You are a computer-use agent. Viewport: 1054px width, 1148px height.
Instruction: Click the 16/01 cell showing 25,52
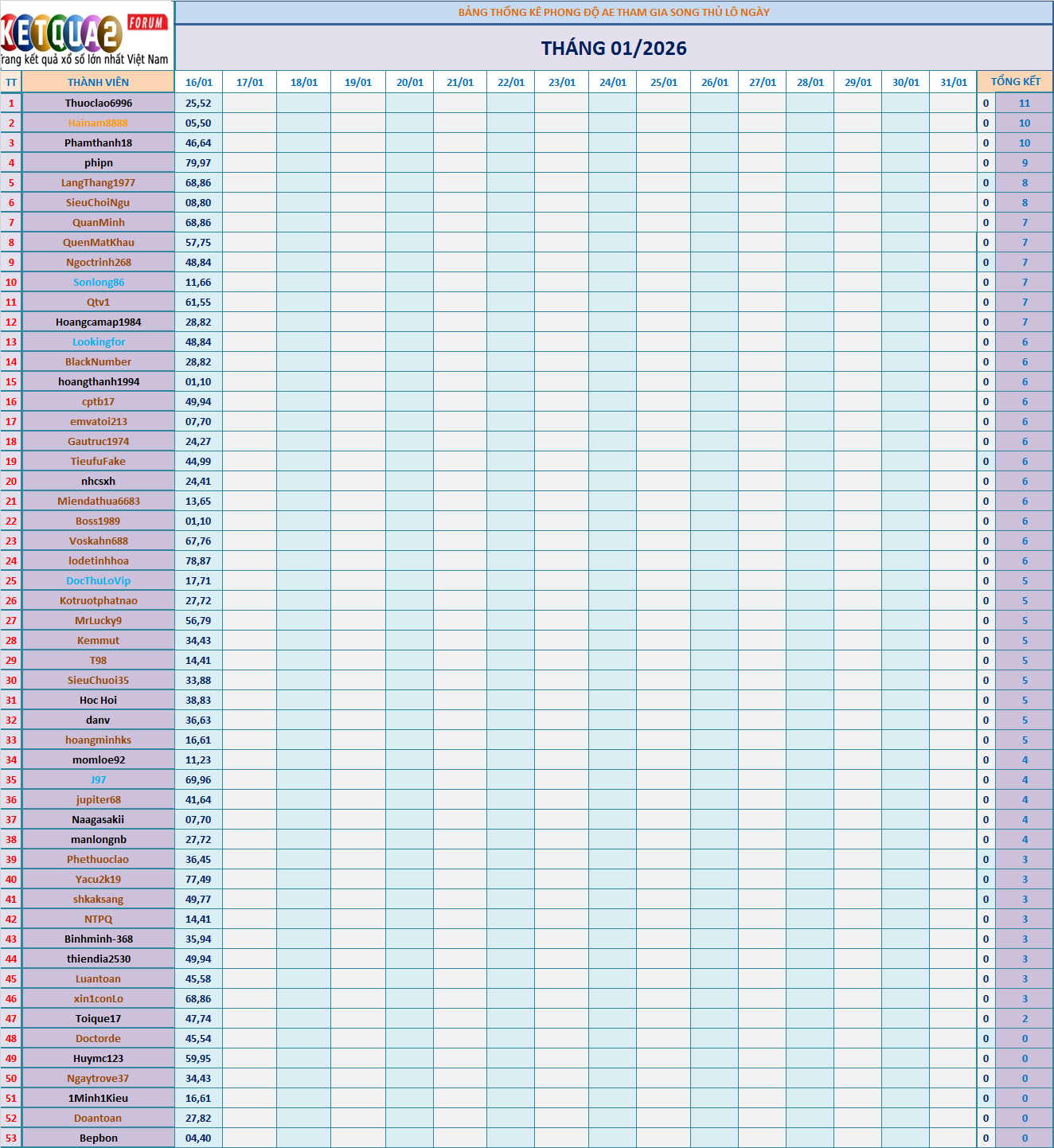click(198, 103)
